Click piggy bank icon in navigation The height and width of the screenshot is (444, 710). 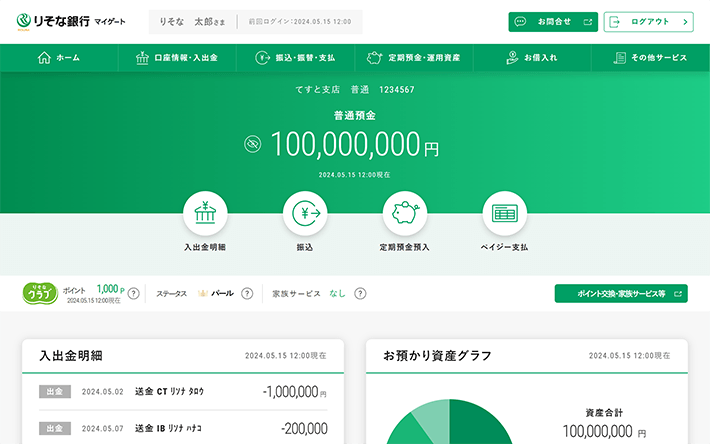(x=374, y=57)
